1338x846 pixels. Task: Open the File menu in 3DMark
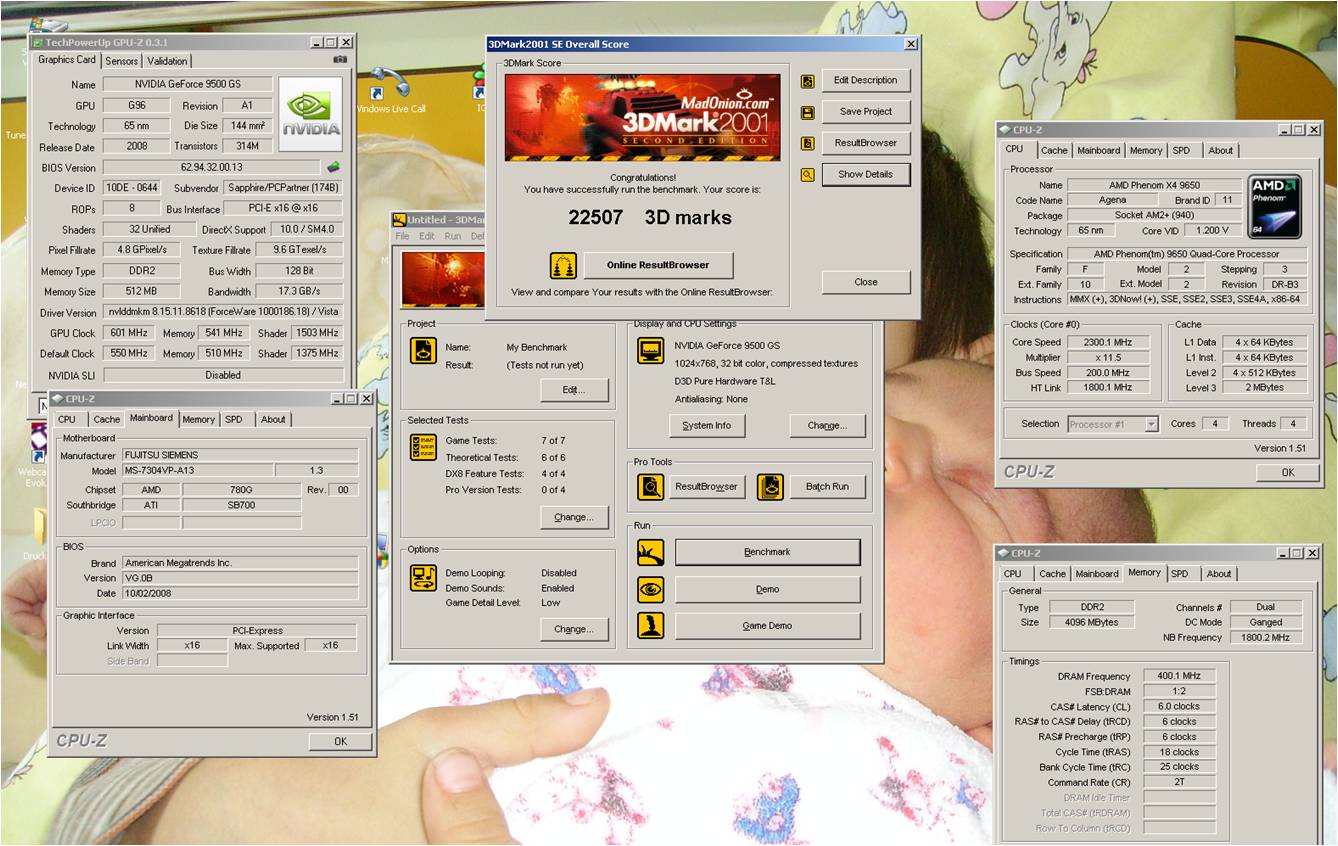402,237
